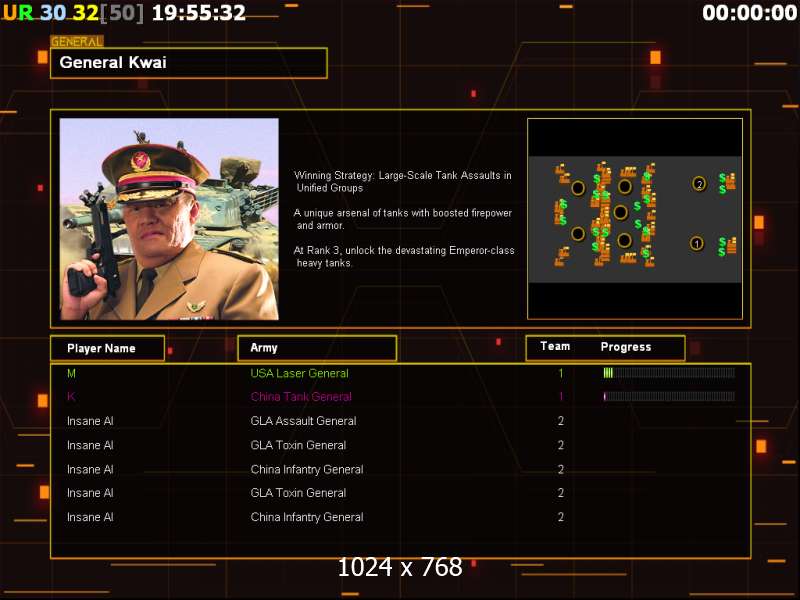The image size is (800, 600).
Task: Click the 'At Rank 3' Emperor-class tanks text
Action: point(404,257)
